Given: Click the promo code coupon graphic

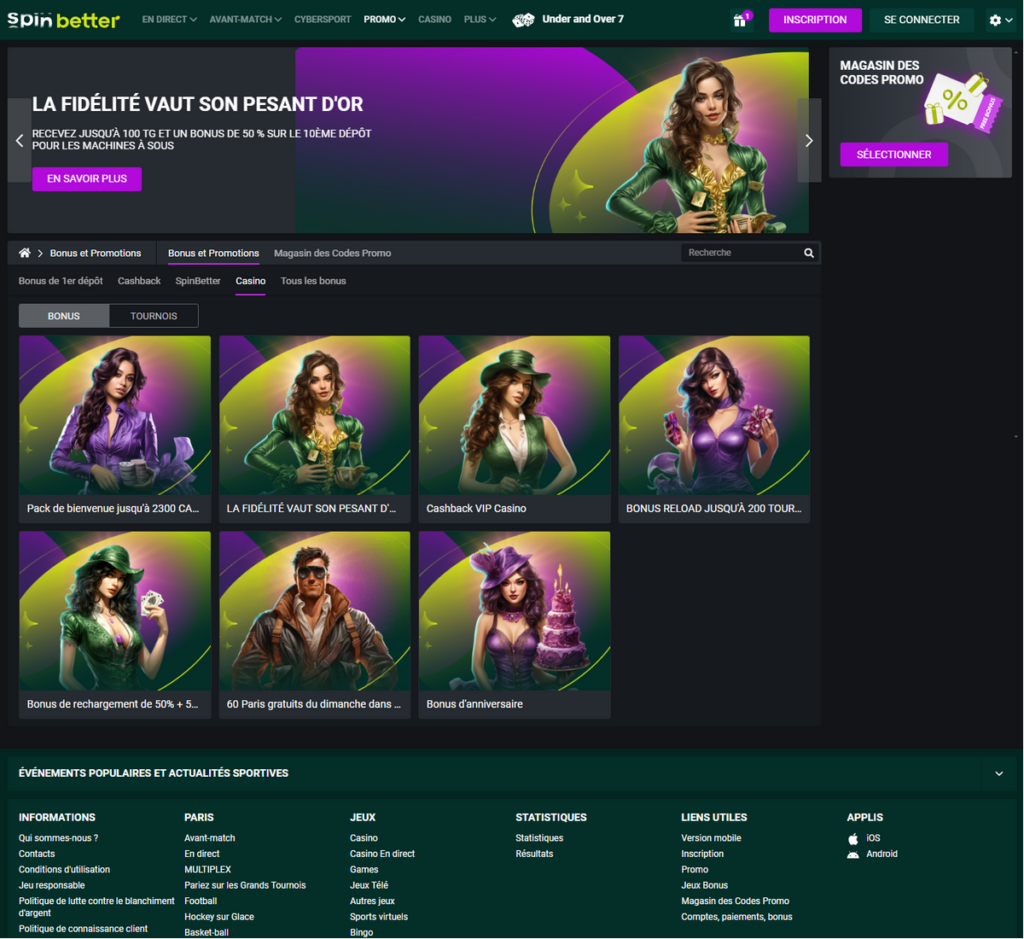Looking at the screenshot, I should (x=962, y=101).
